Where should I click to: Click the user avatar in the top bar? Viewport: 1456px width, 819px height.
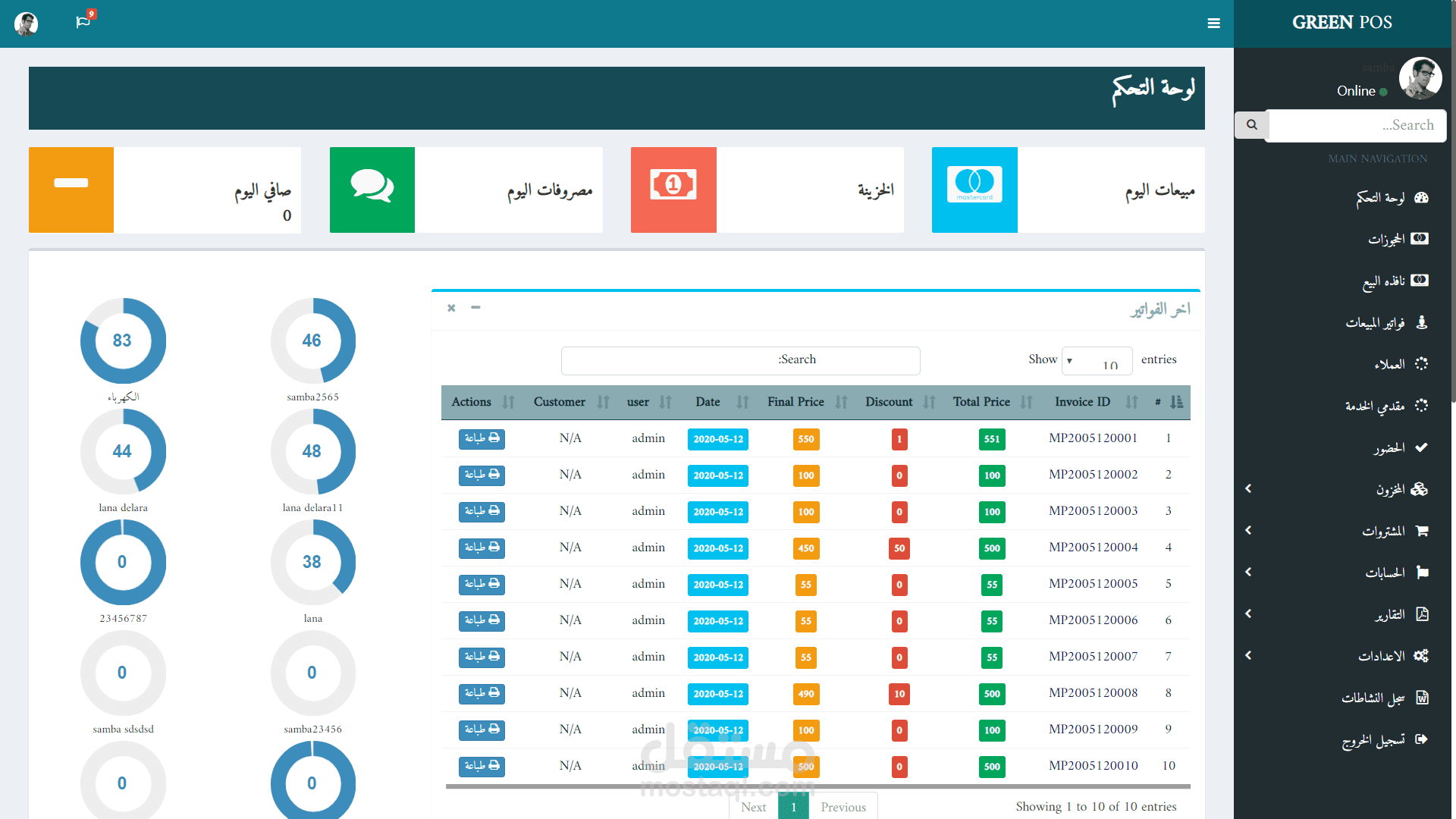pos(27,24)
